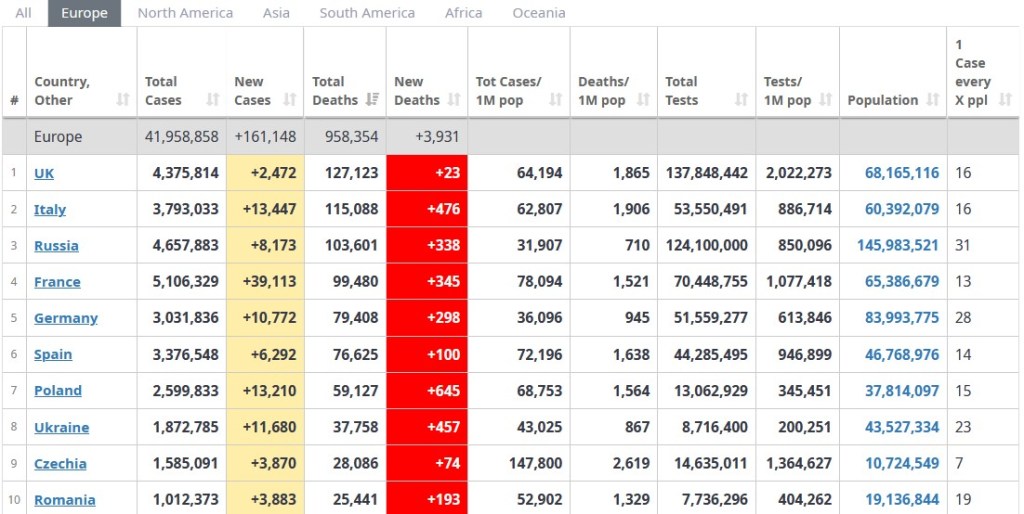Click the Czechia country link
Screen dimensions: 1024x514
pos(60,464)
